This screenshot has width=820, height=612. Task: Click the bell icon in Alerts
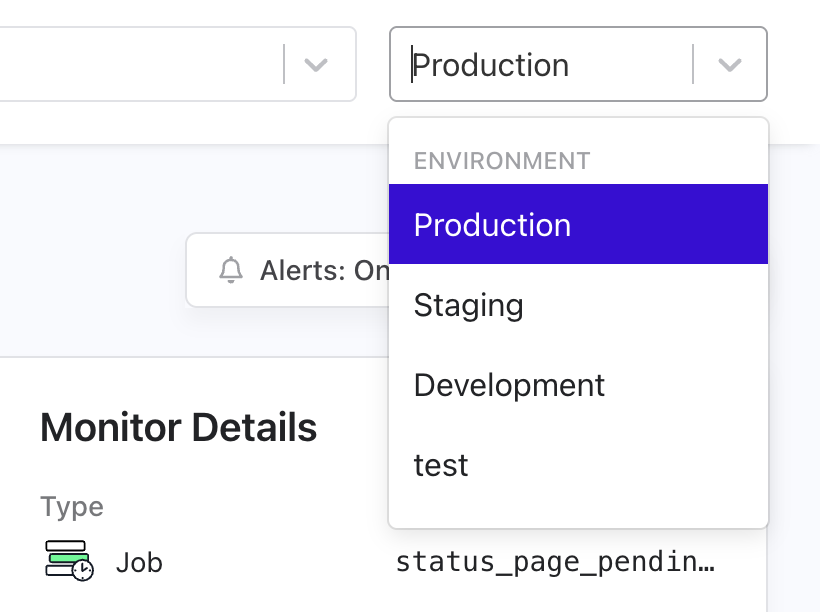pyautogui.click(x=231, y=270)
